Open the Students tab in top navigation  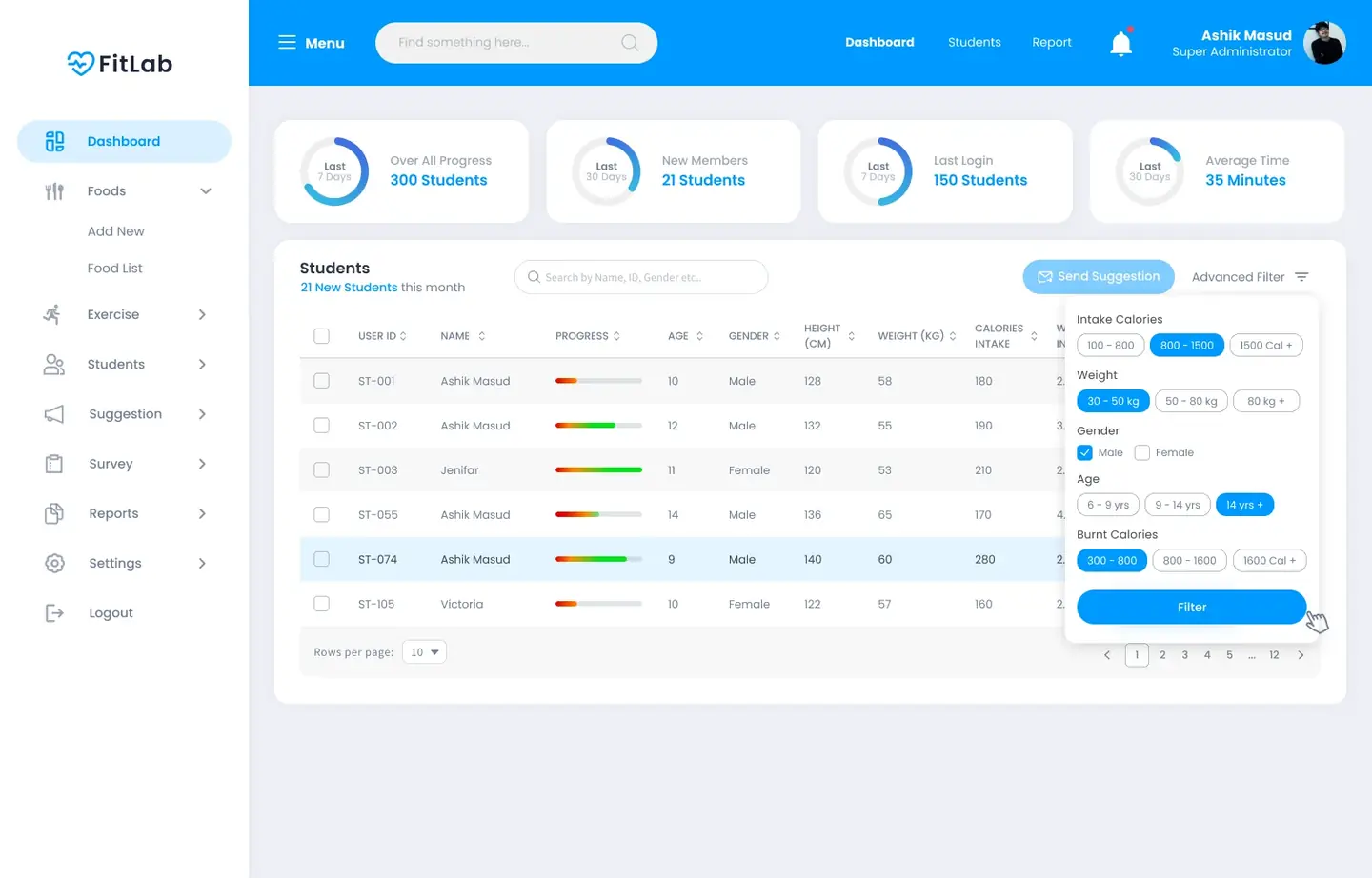pos(974,42)
